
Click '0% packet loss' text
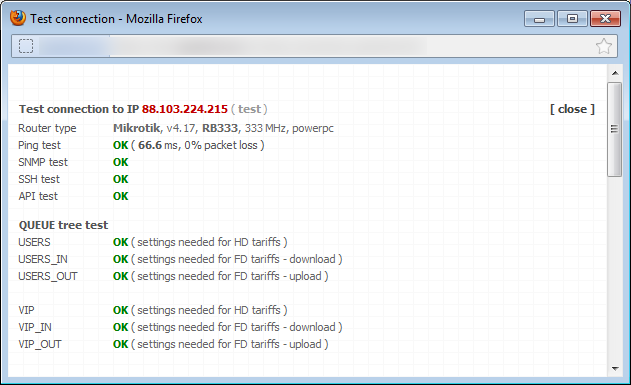(221, 145)
